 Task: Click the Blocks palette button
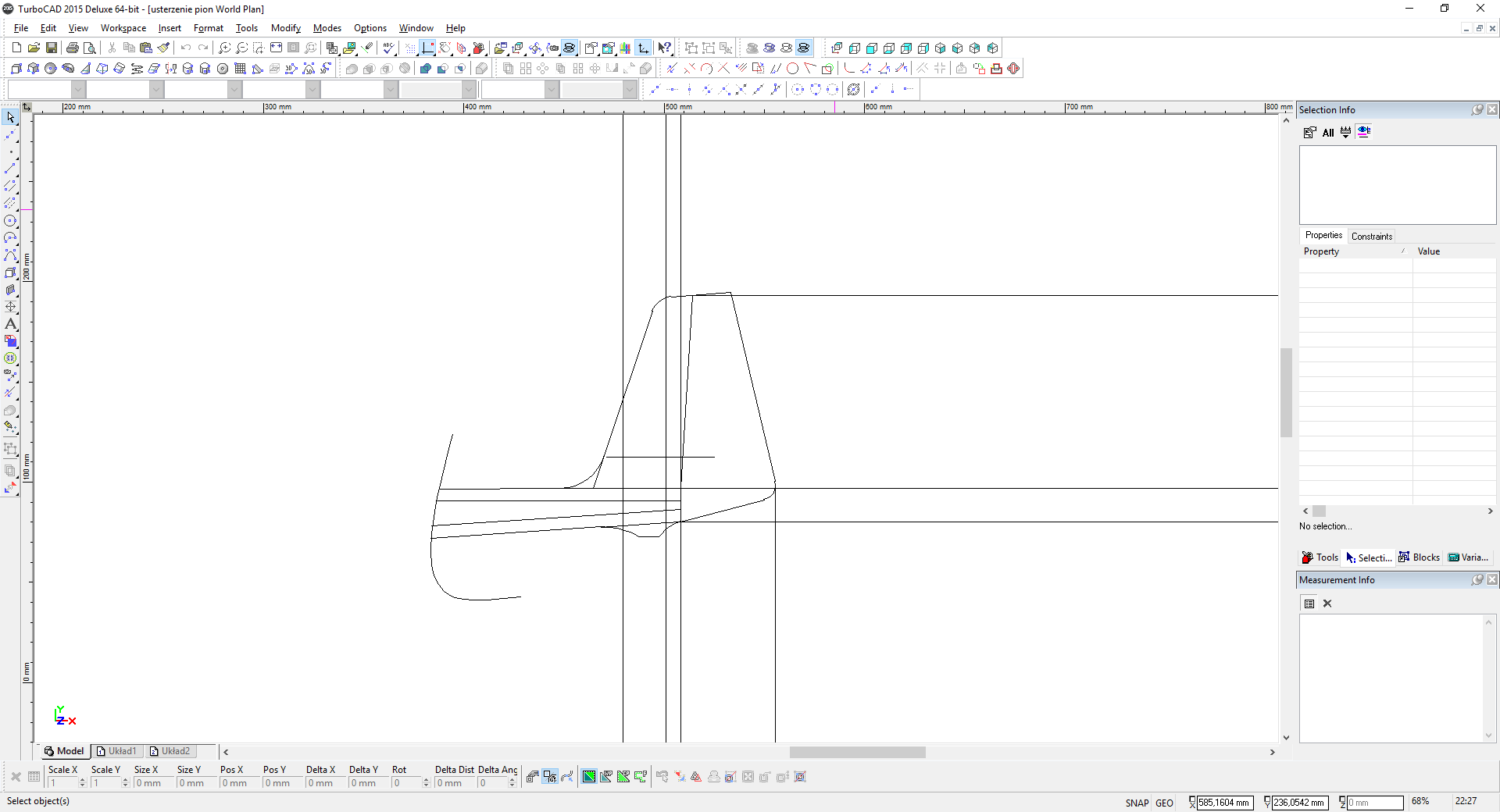(x=1419, y=557)
